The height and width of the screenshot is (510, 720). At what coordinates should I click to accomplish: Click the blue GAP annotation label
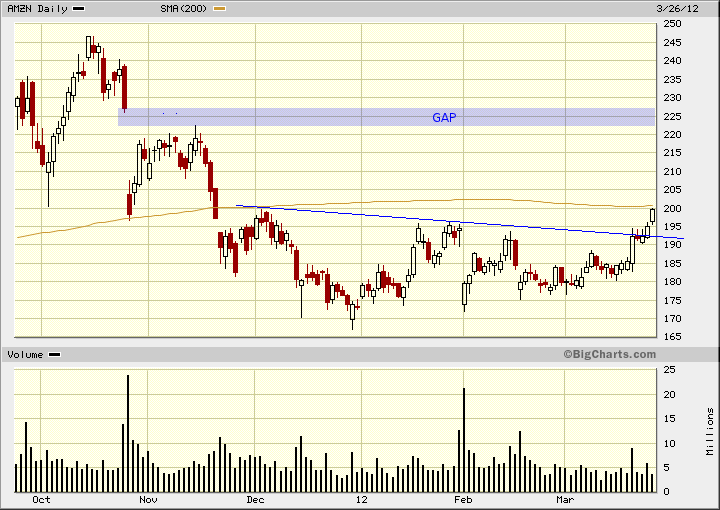pos(444,118)
